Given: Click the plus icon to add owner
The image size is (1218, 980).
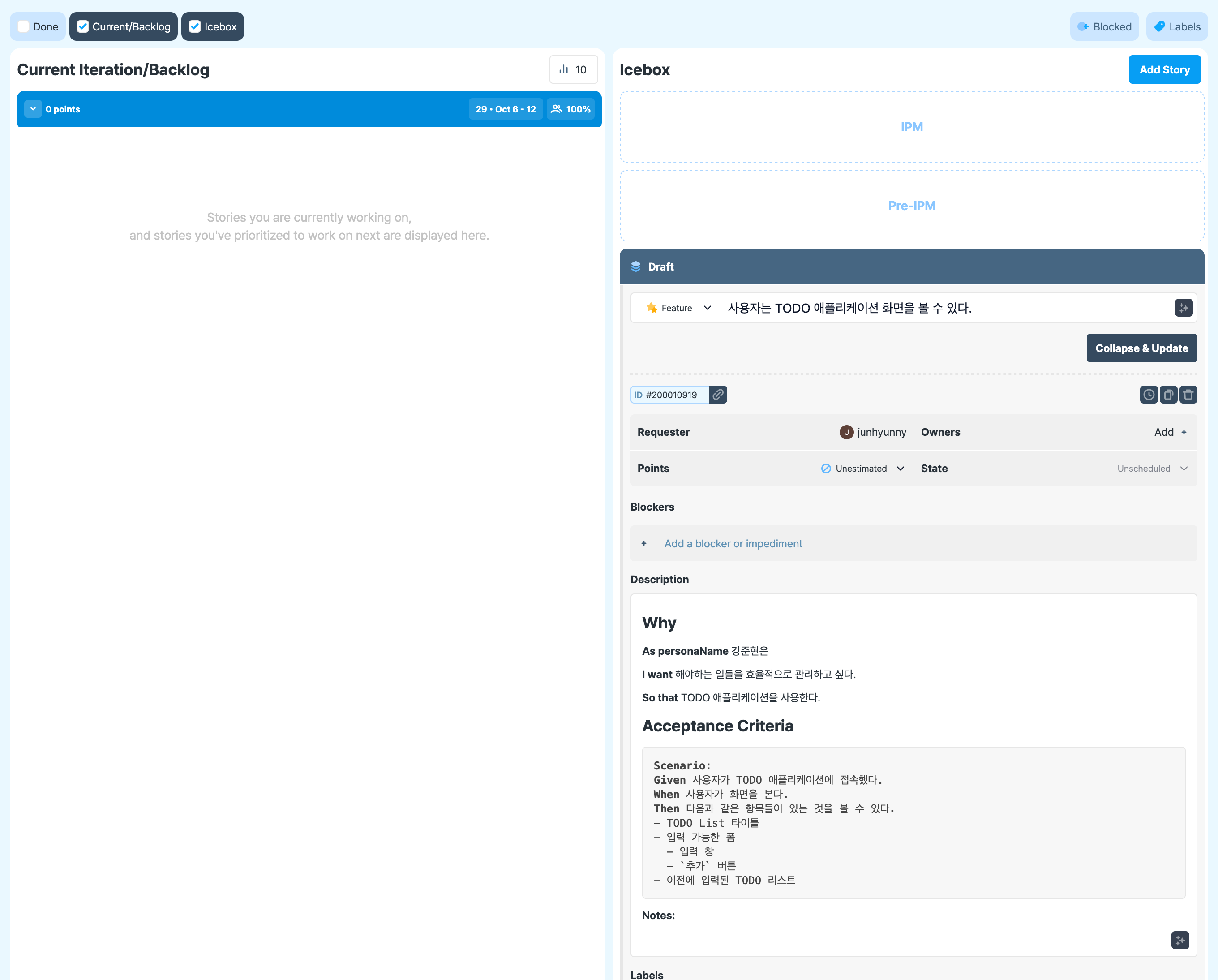Looking at the screenshot, I should click(1184, 432).
